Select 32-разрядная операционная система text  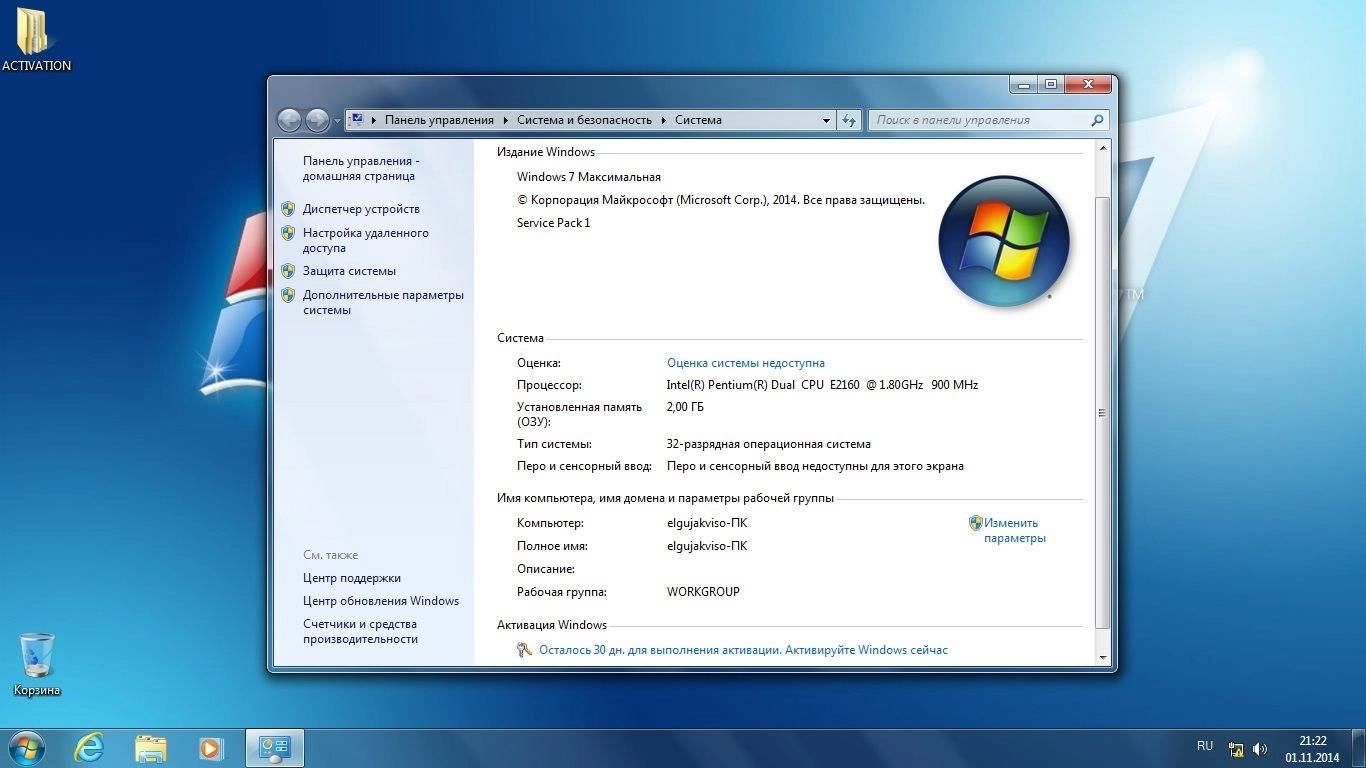click(x=768, y=444)
